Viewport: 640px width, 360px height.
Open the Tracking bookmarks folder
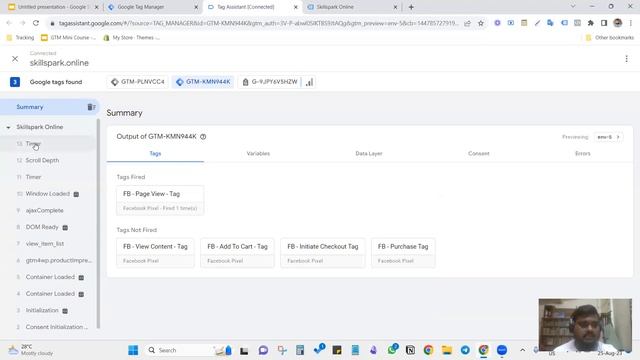tap(20, 38)
